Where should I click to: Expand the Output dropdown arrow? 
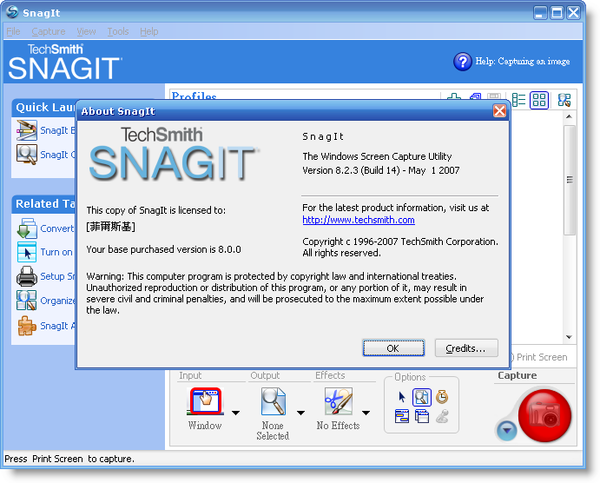click(x=301, y=413)
